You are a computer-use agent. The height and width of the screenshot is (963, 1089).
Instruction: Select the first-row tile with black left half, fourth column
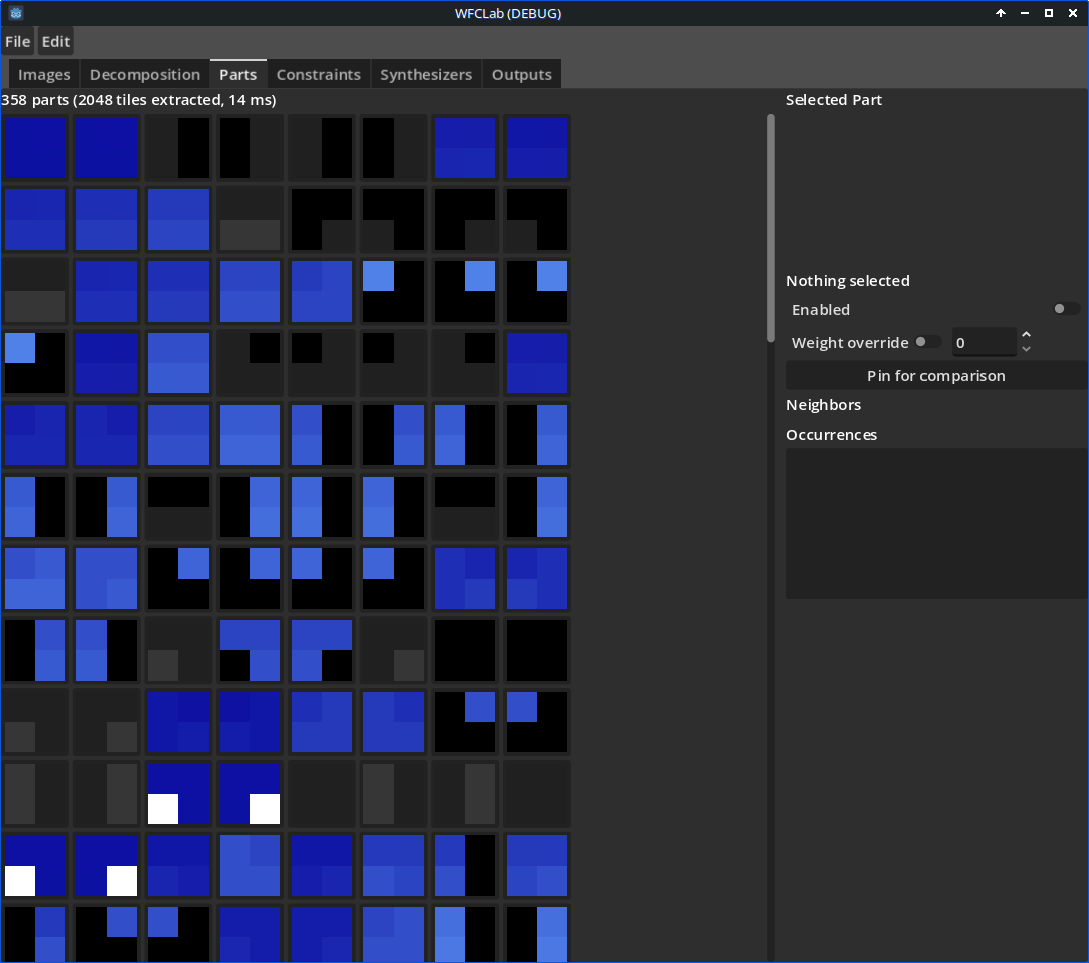coord(250,148)
